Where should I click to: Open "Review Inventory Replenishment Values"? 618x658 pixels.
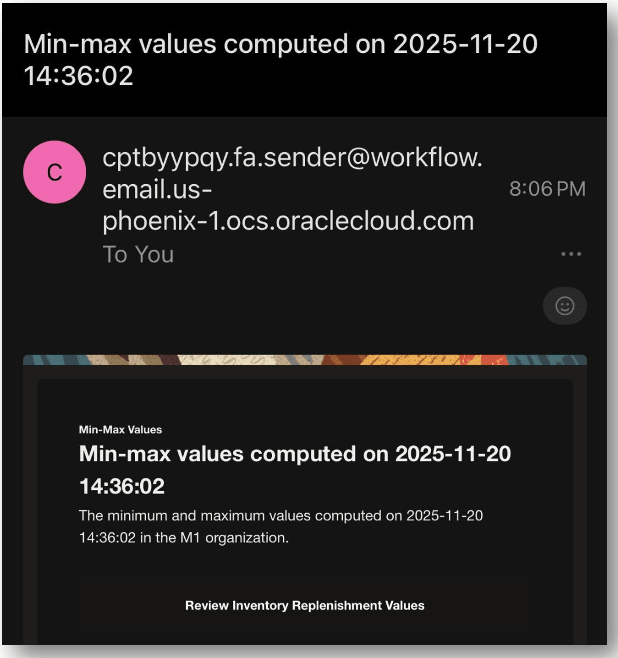[304, 605]
